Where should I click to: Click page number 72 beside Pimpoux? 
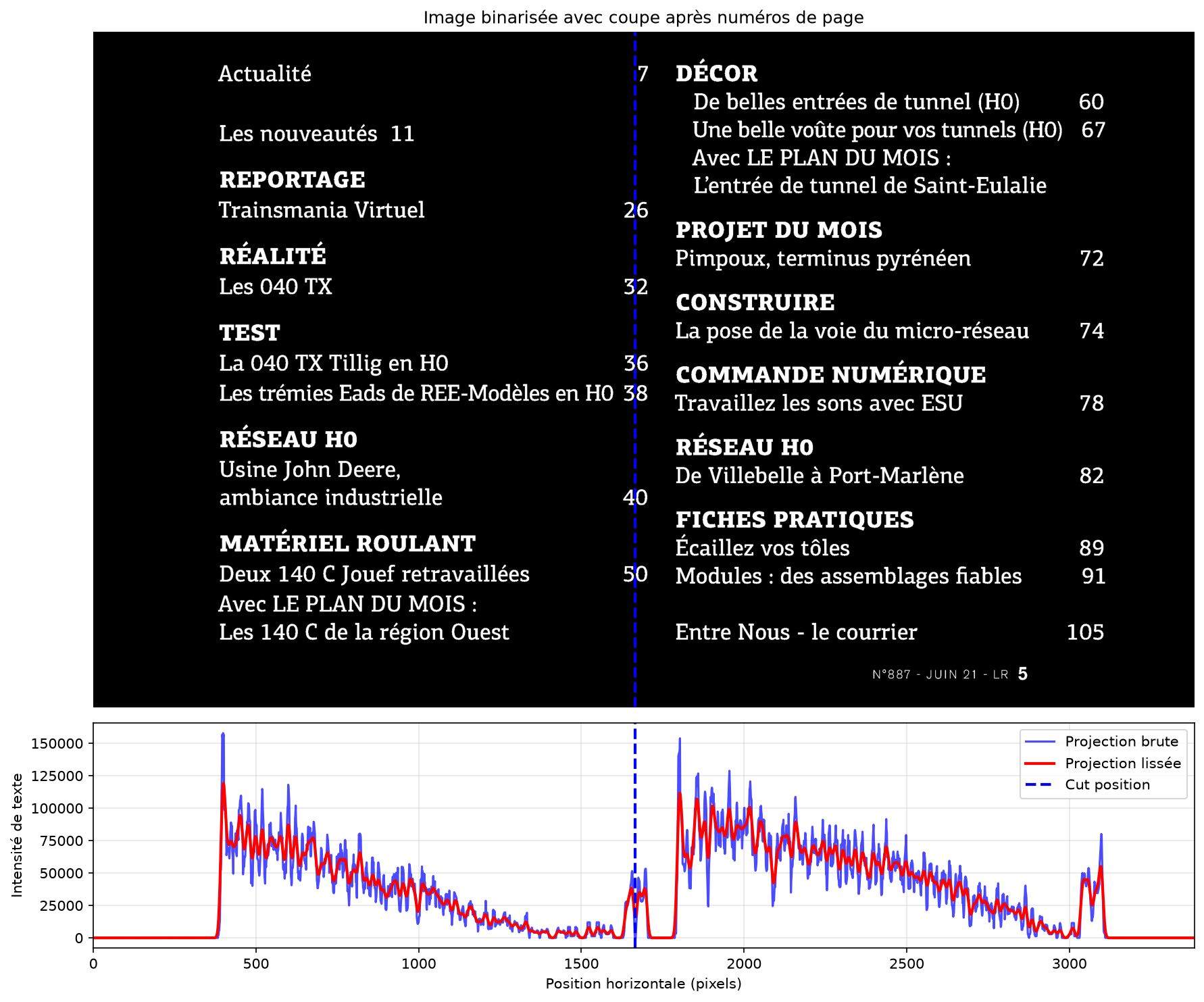[x=1092, y=259]
